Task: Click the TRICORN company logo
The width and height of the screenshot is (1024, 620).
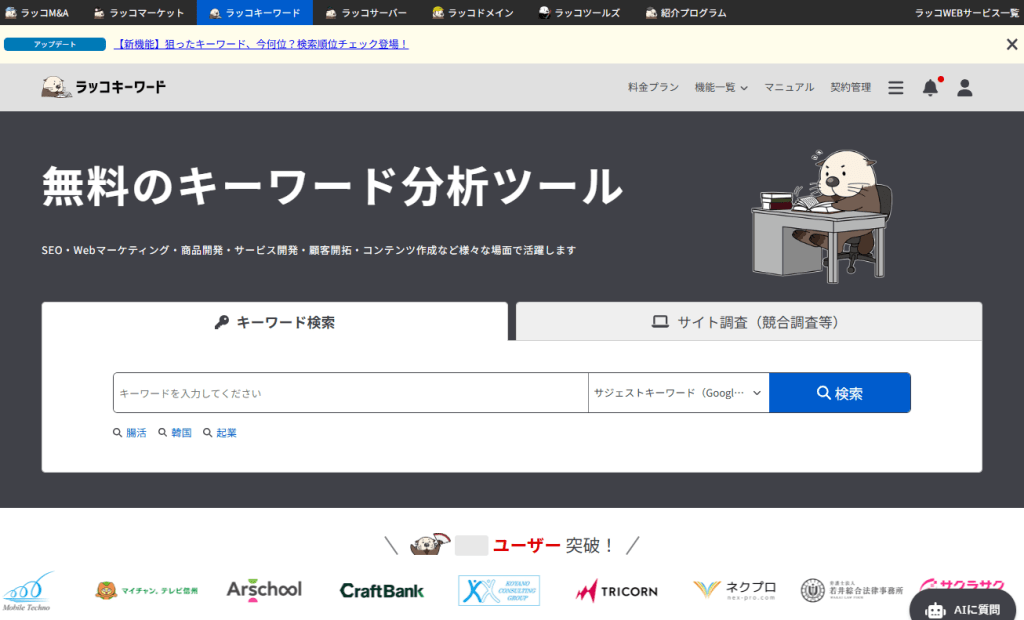Action: click(616, 590)
